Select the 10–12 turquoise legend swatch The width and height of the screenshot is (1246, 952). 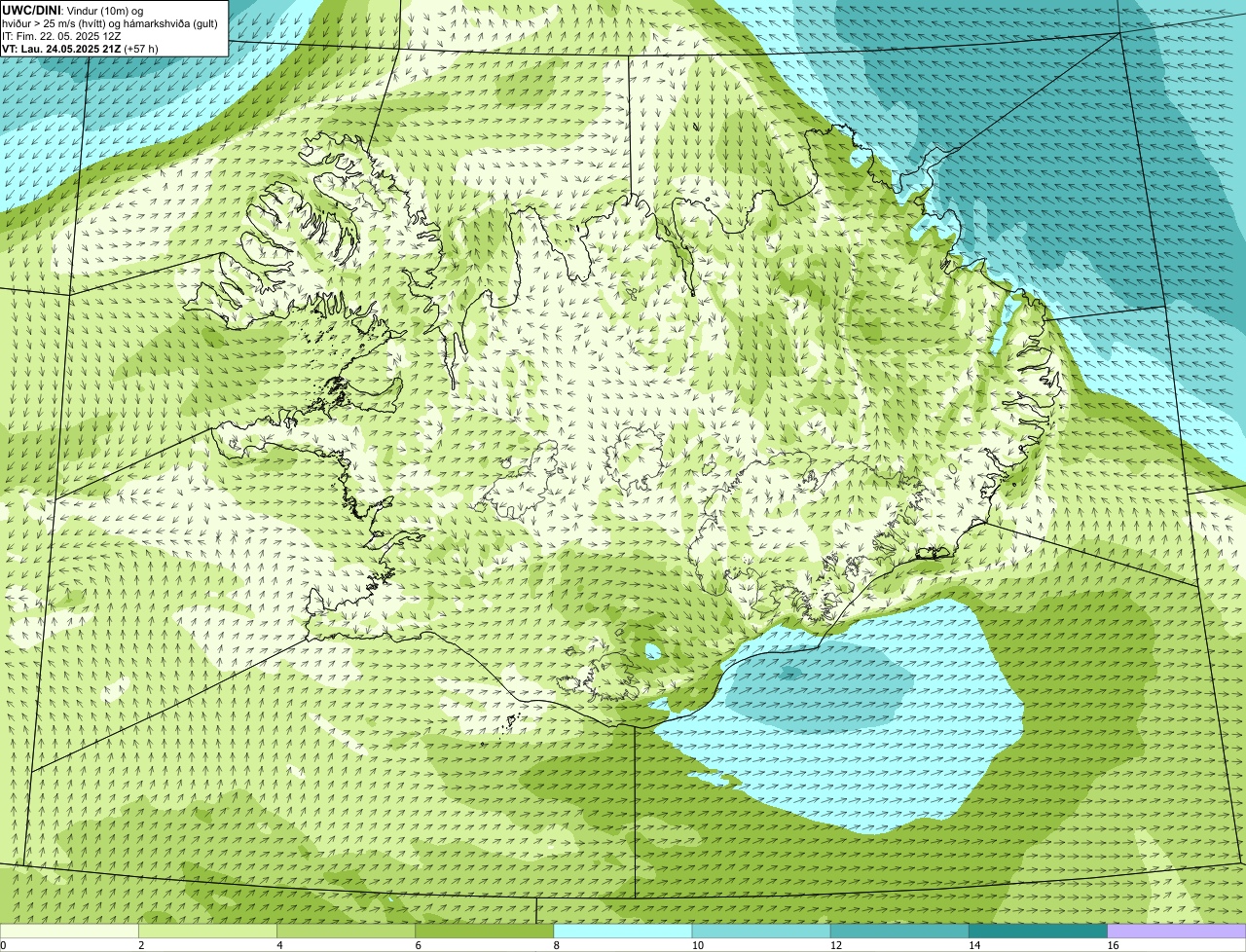761,931
